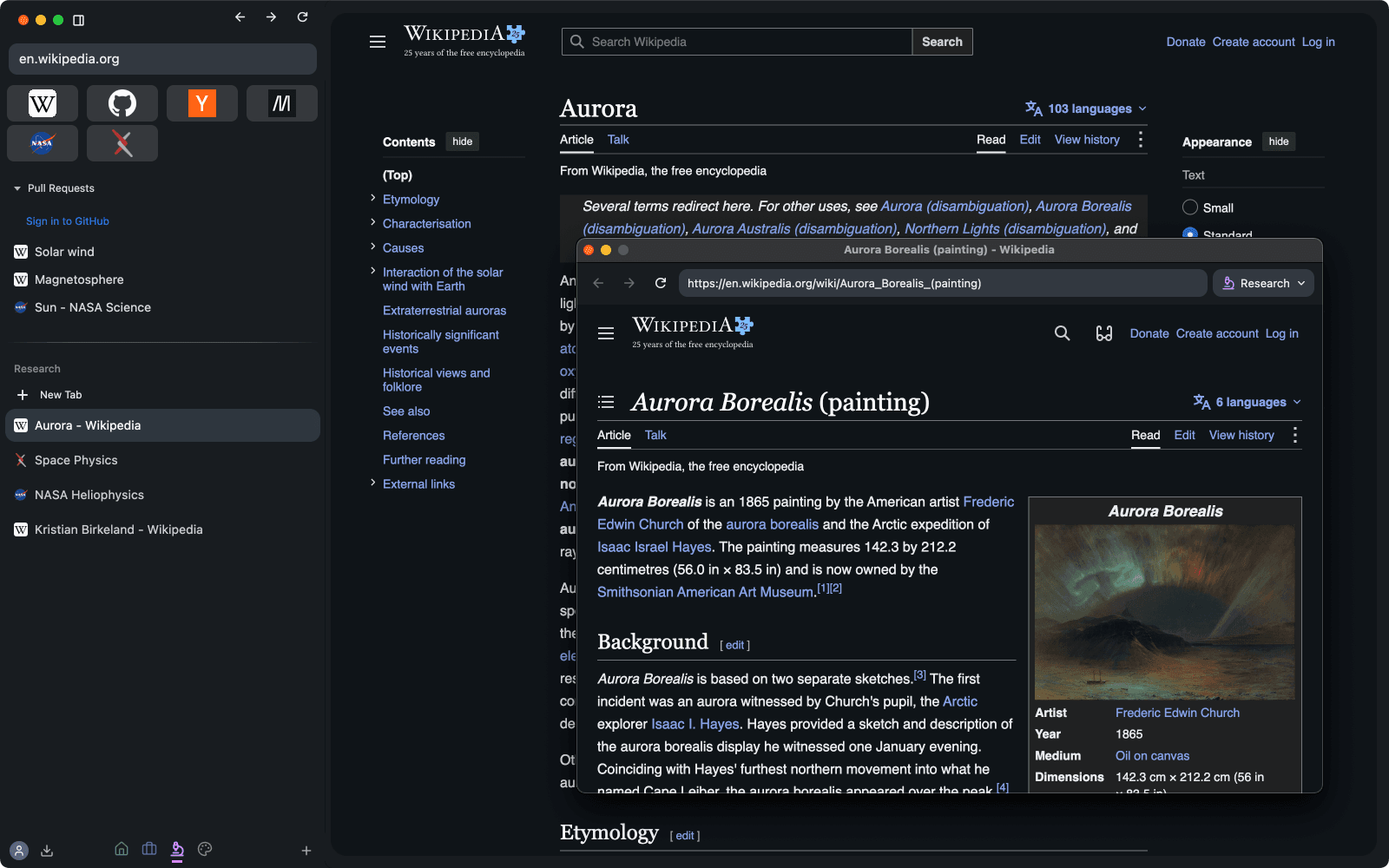The width and height of the screenshot is (1389, 868).
Task: Open the Kristian Birkeland - Wikipedia tab
Action: [162, 529]
